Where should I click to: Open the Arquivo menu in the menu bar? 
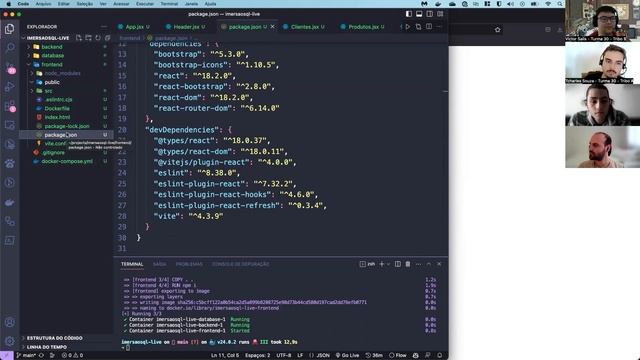pyautogui.click(x=43, y=4)
